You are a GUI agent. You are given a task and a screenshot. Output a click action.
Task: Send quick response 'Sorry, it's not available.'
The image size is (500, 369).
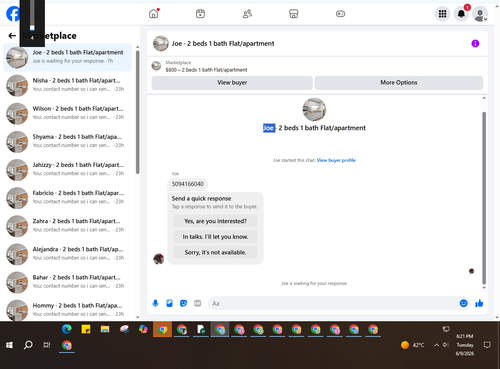215,252
